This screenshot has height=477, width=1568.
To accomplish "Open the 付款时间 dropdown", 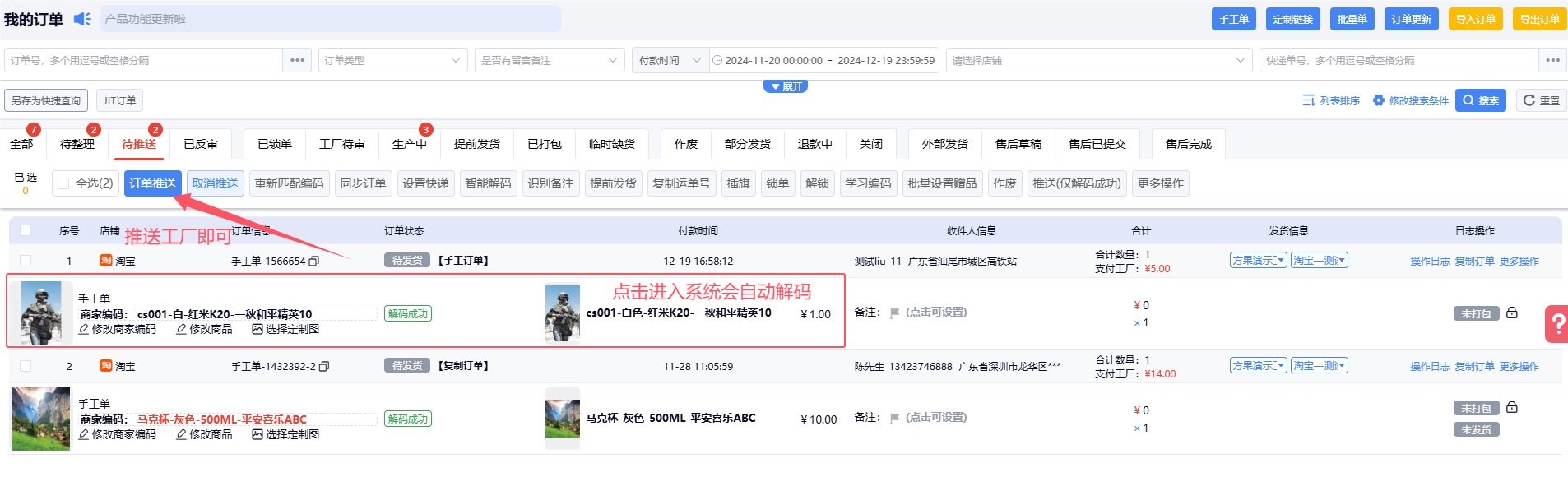I will coord(670,60).
